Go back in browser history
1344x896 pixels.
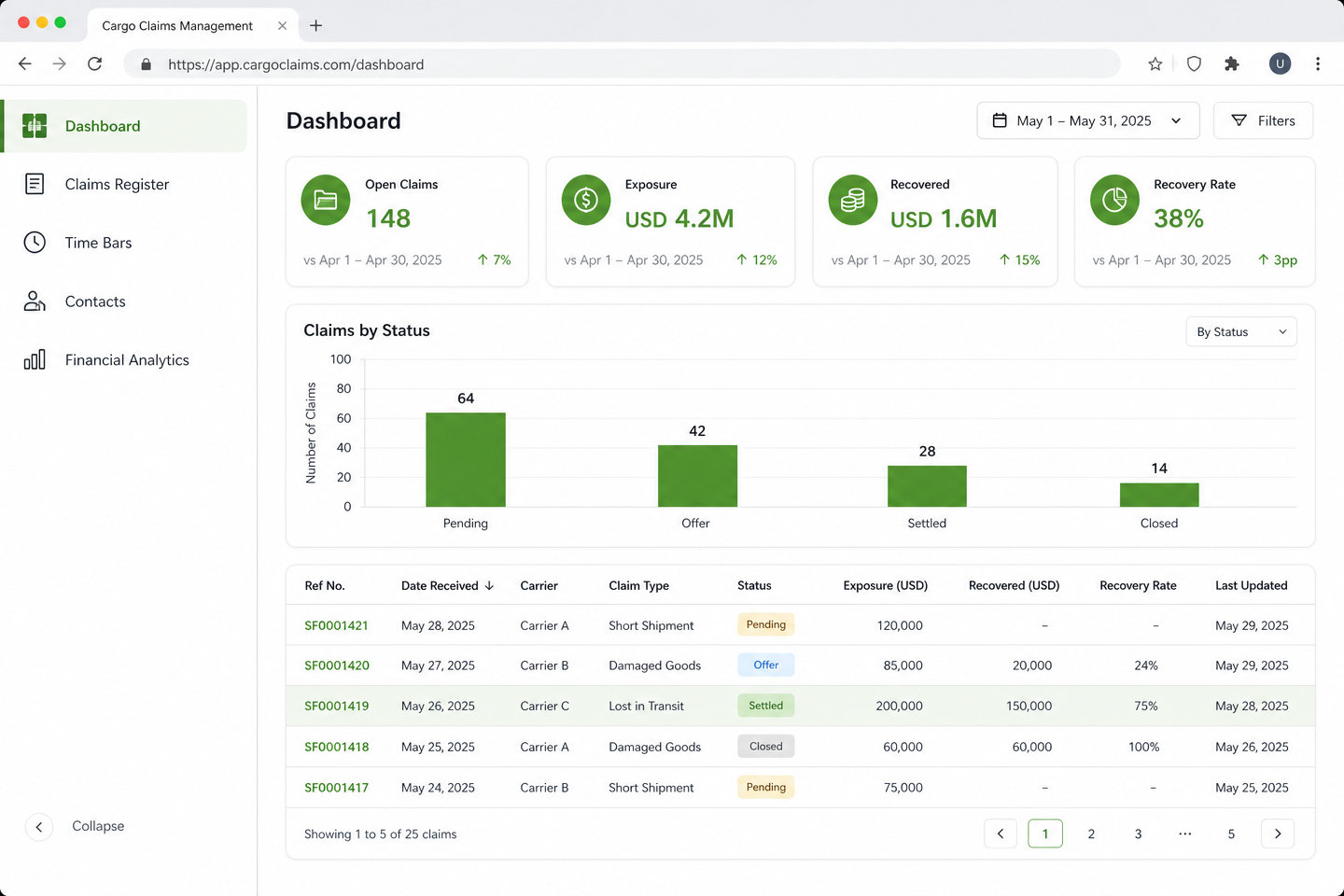[x=25, y=64]
